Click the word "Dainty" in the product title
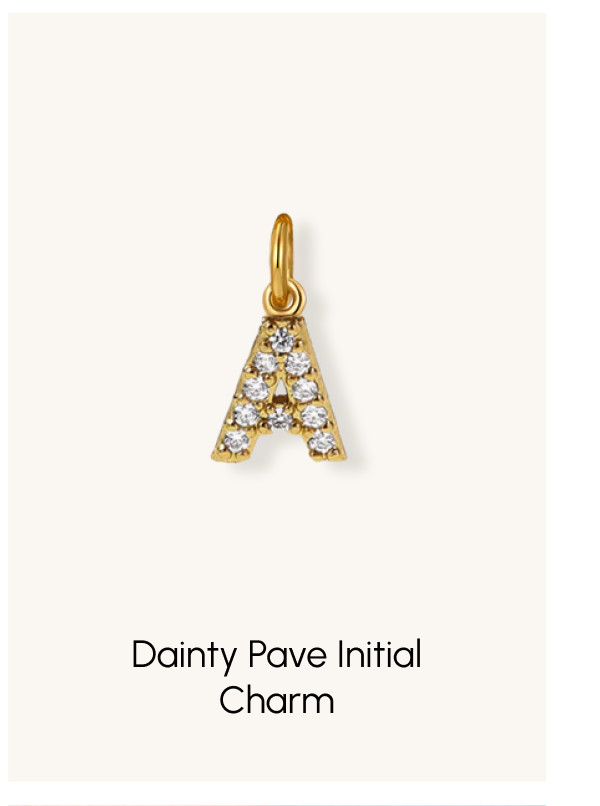This screenshot has width=600, height=806. (184, 655)
